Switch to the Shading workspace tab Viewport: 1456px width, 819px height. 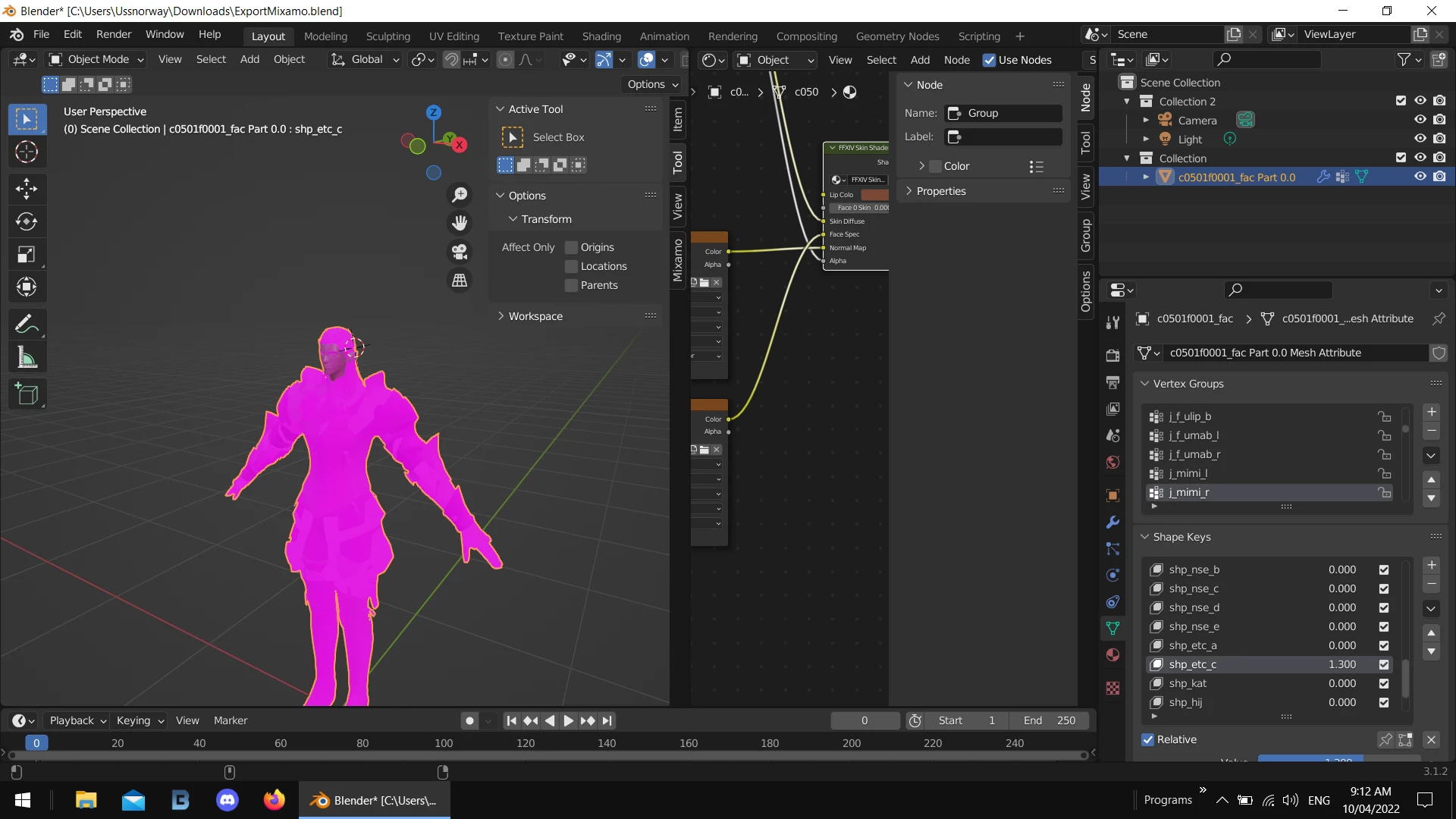pos(601,36)
